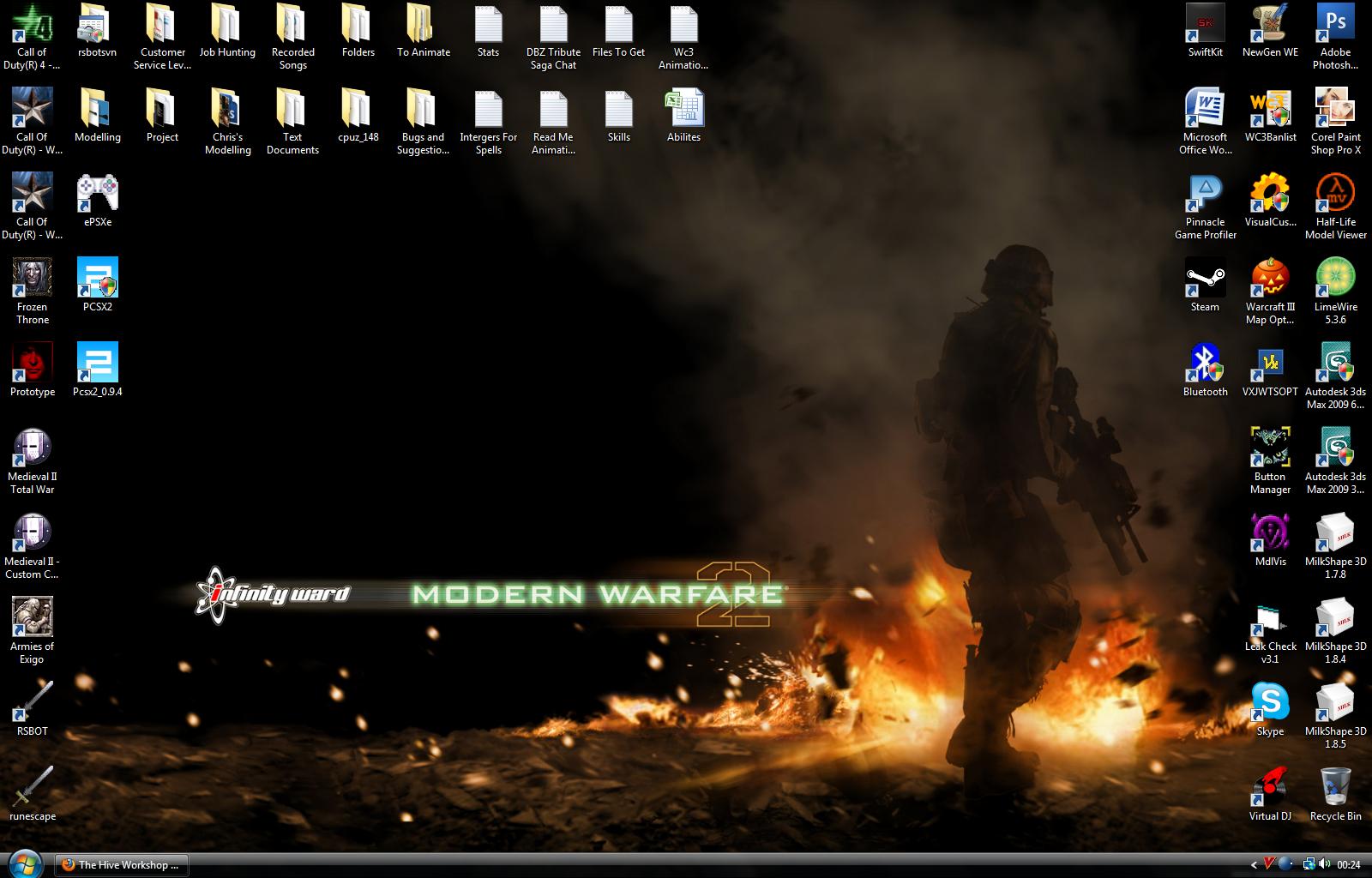The image size is (1372, 878).
Task: Select the DBZ Tribute Saga Chat file
Action: point(553,38)
